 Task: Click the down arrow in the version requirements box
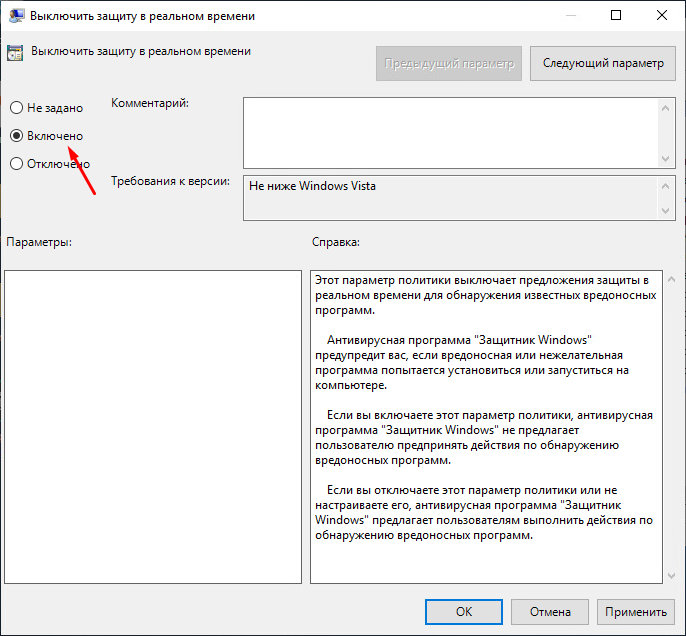point(663,210)
